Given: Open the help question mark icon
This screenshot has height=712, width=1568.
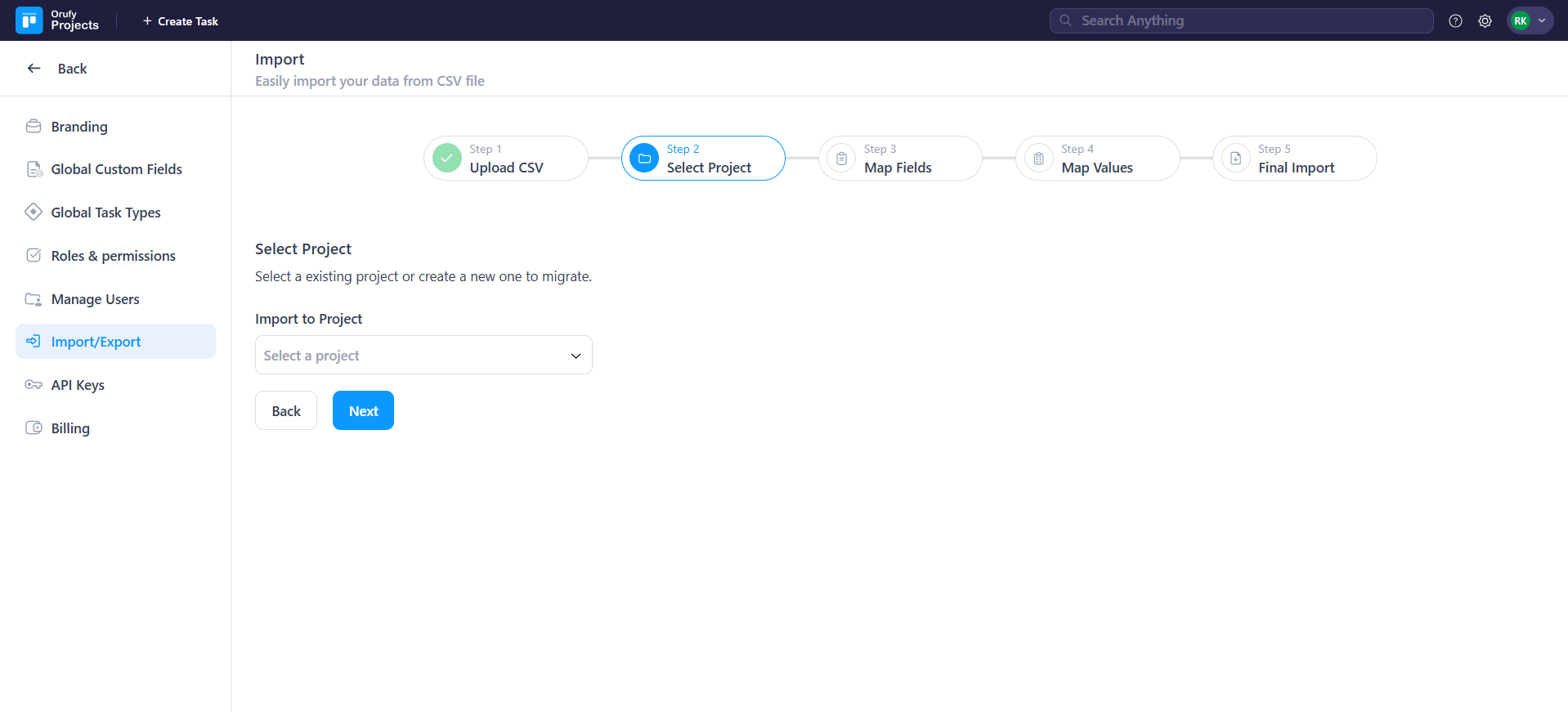Looking at the screenshot, I should click(1455, 21).
